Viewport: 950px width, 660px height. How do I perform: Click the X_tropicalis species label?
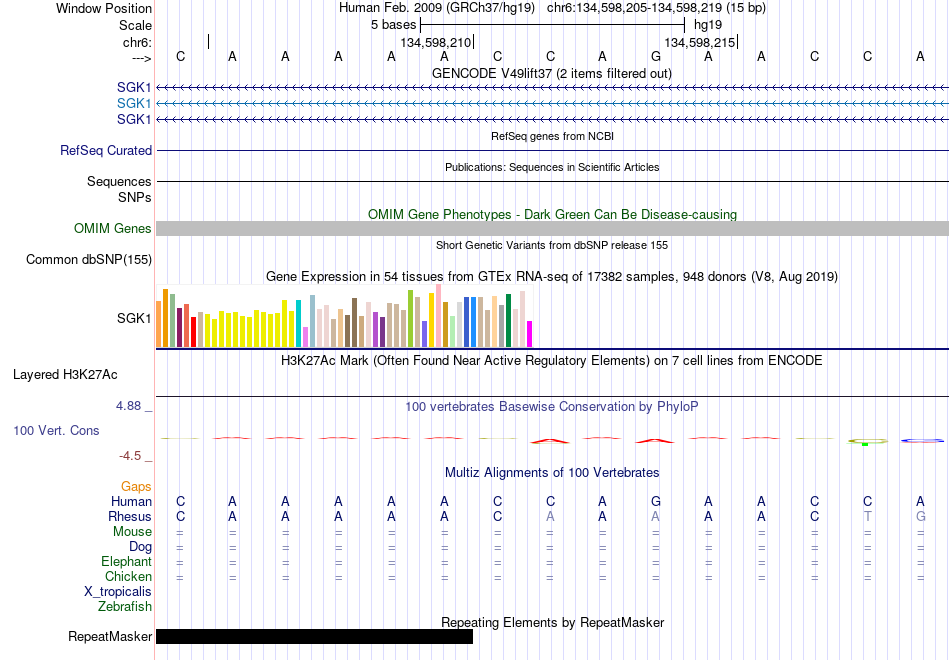[118, 592]
